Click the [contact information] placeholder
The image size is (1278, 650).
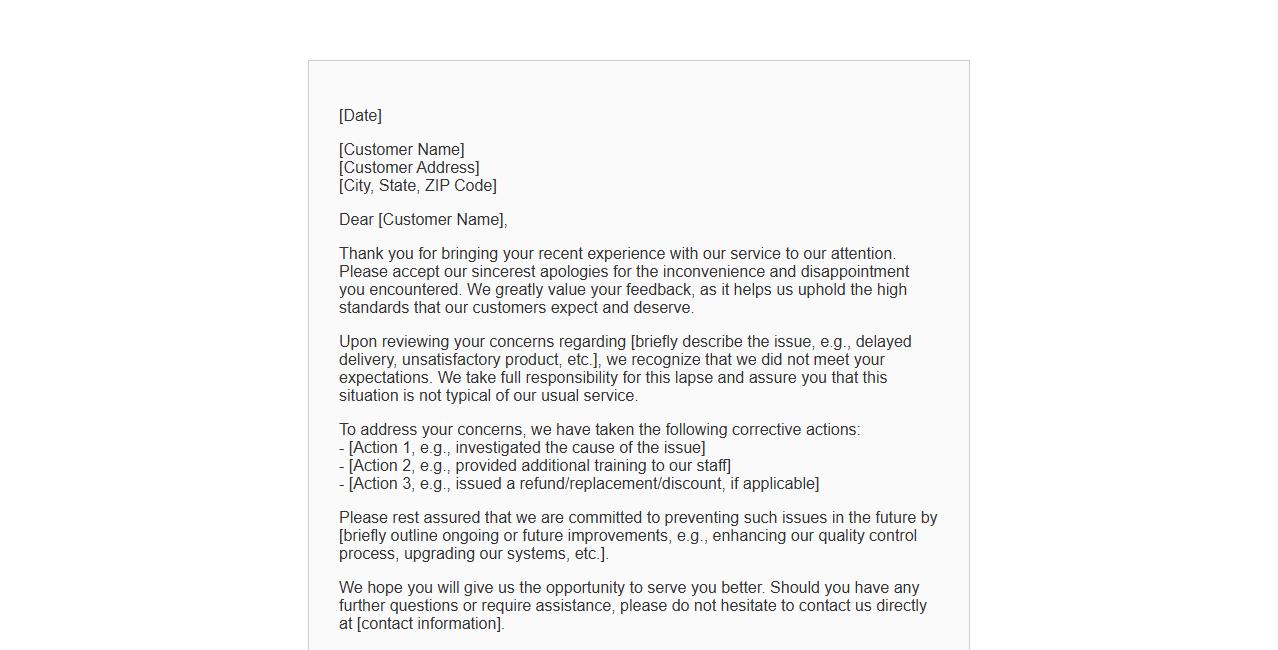pyautogui.click(x=430, y=624)
